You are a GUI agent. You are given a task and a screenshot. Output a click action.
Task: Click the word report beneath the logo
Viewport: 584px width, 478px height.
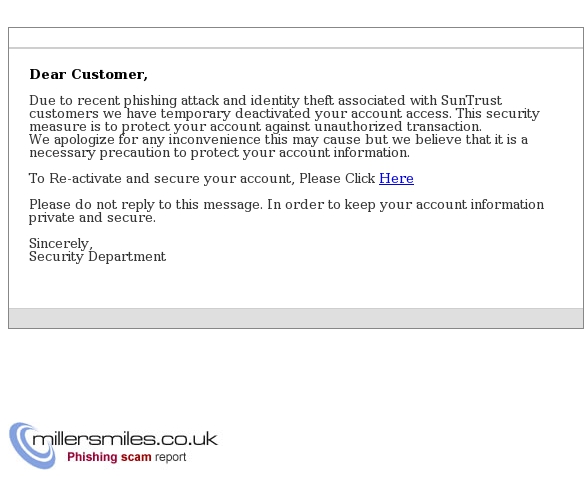click(x=170, y=458)
